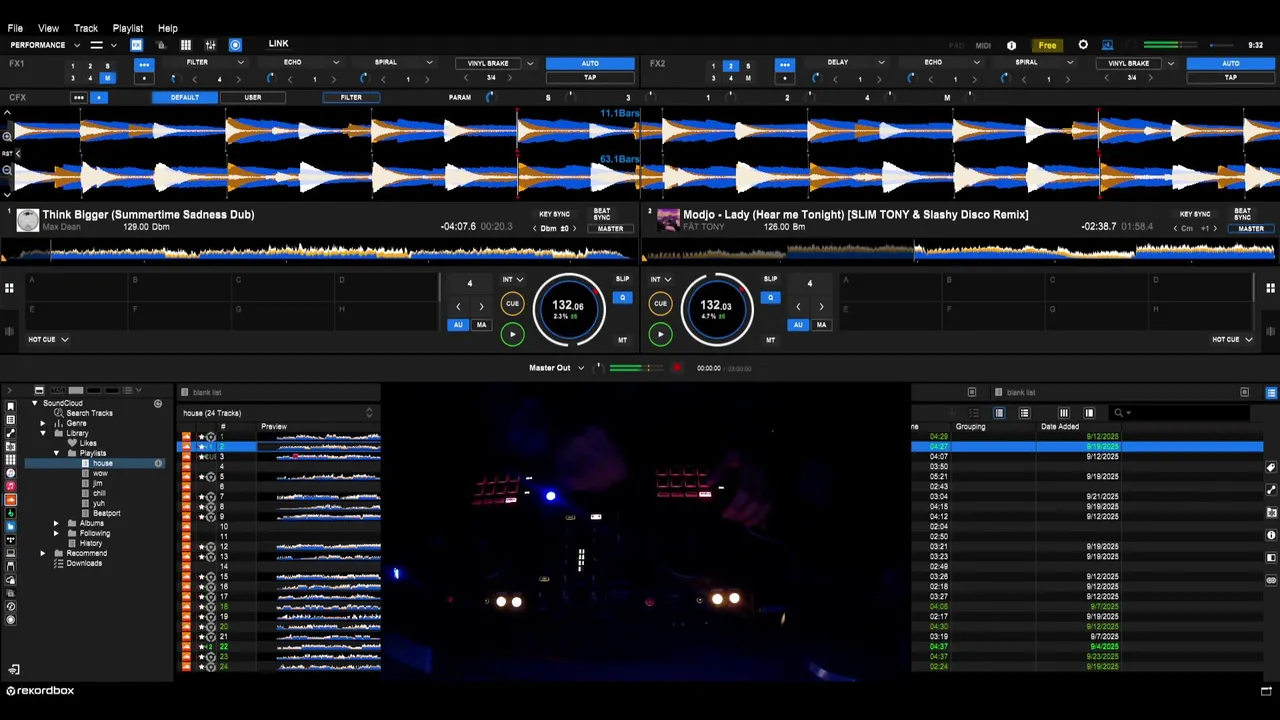
Task: Adjust the Master Out level knob
Action: click(x=600, y=368)
